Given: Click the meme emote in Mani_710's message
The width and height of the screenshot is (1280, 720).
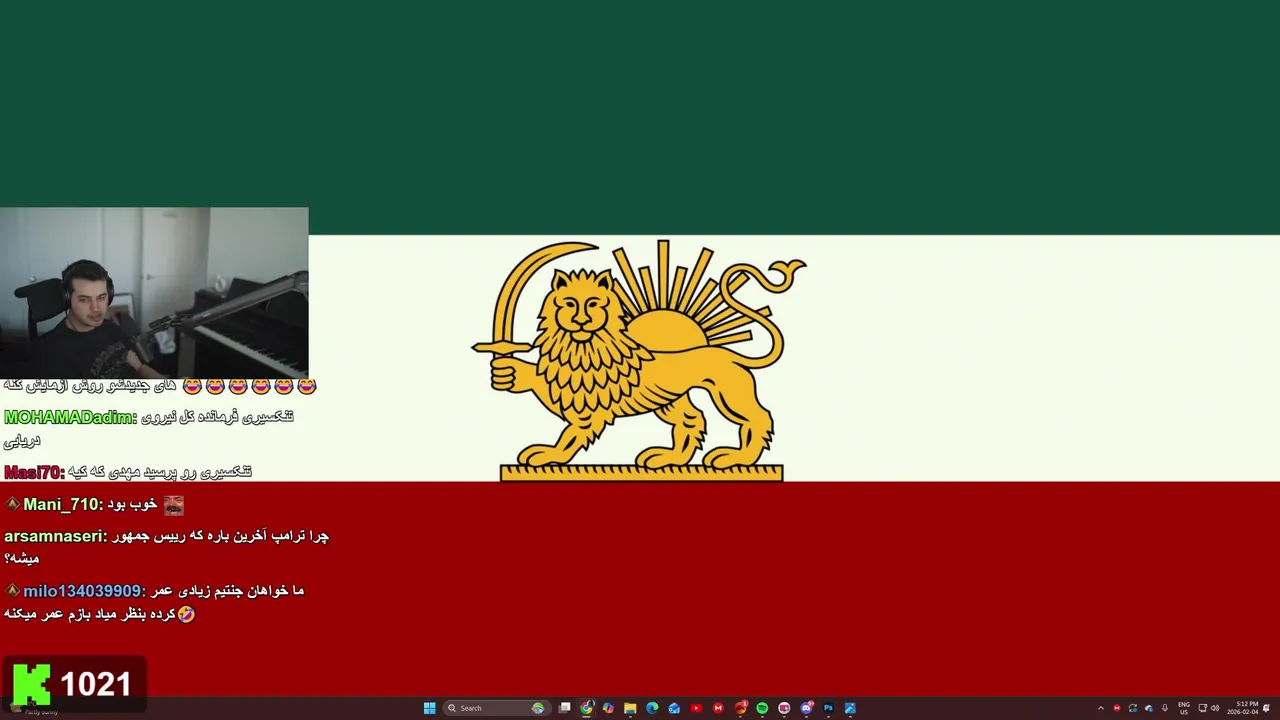Looking at the screenshot, I should point(174,505).
